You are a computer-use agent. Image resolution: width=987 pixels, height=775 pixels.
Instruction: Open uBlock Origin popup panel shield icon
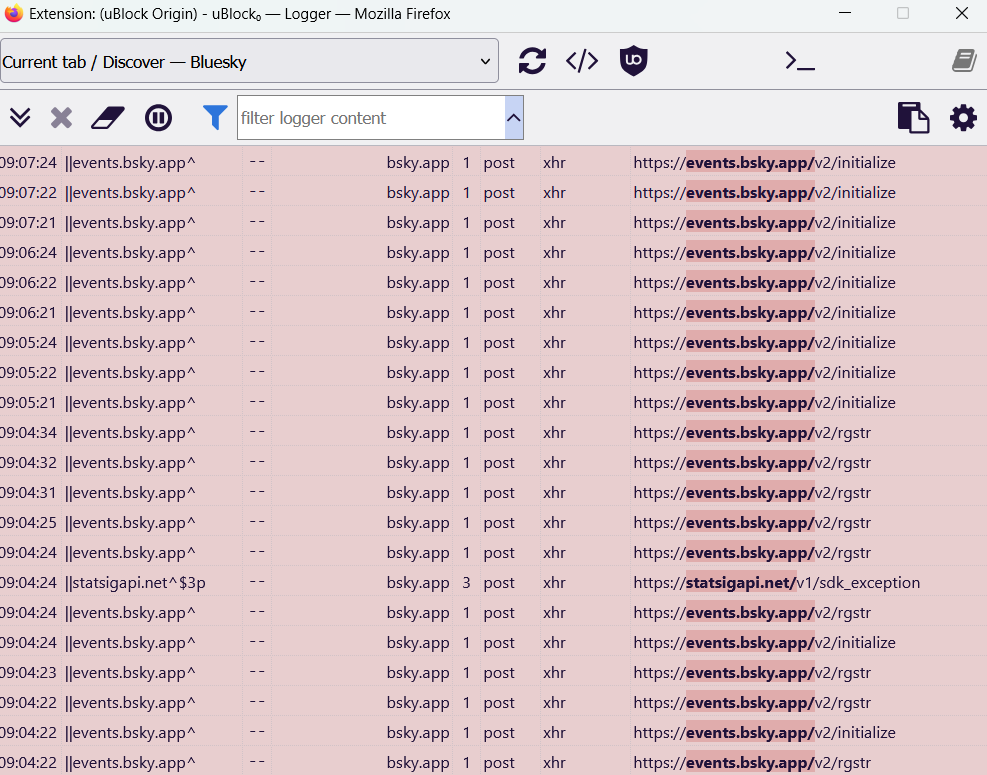[633, 61]
